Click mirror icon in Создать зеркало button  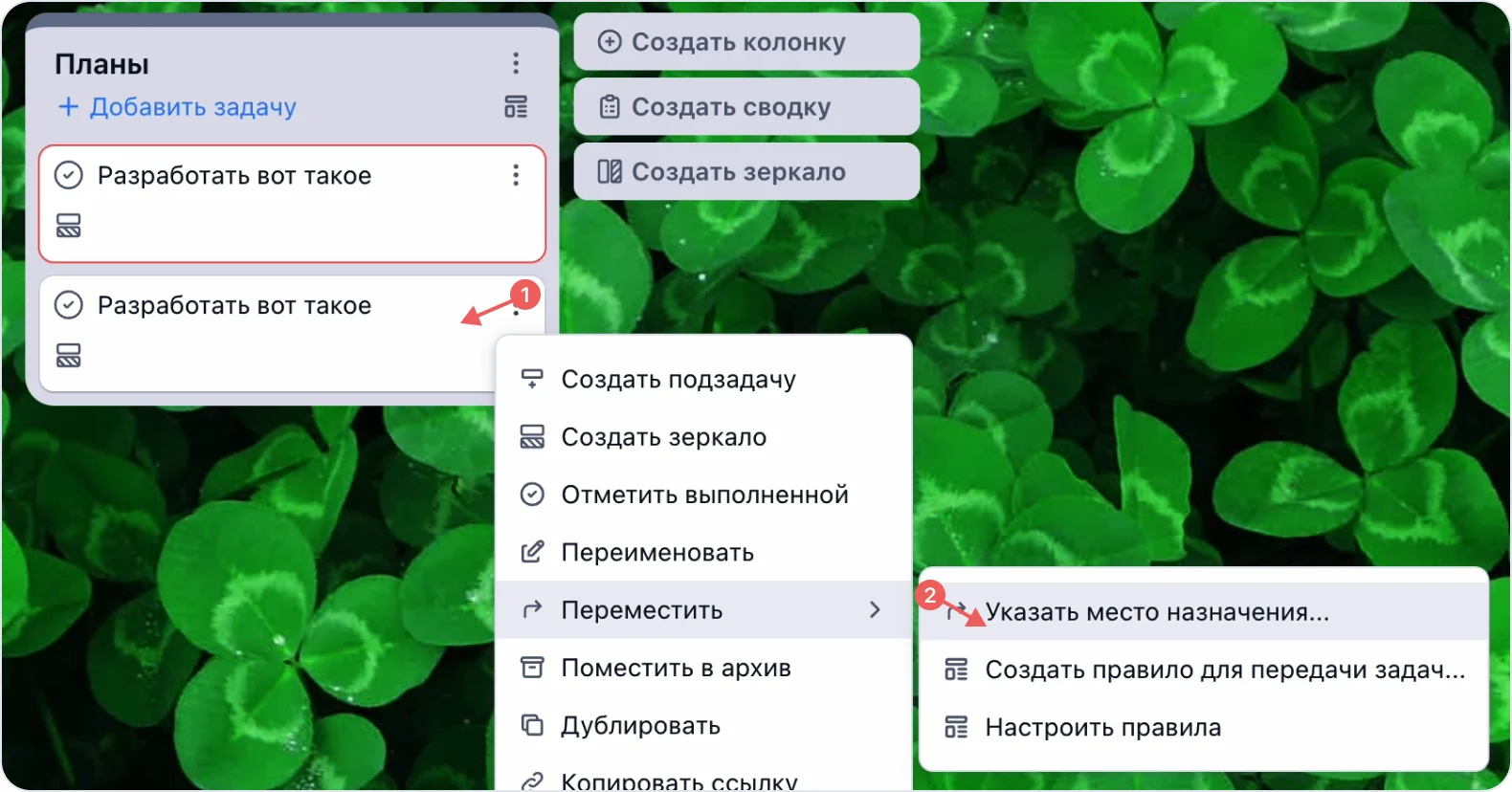tap(610, 171)
